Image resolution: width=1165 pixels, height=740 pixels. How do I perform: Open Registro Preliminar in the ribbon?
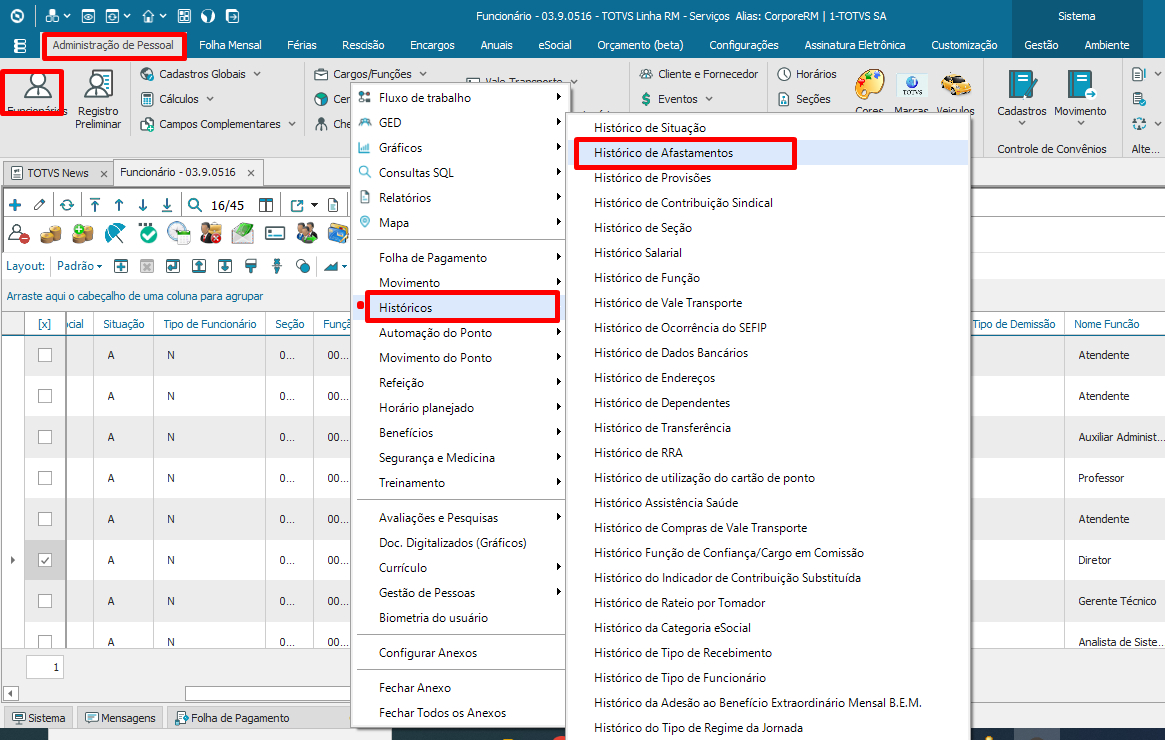click(98, 99)
